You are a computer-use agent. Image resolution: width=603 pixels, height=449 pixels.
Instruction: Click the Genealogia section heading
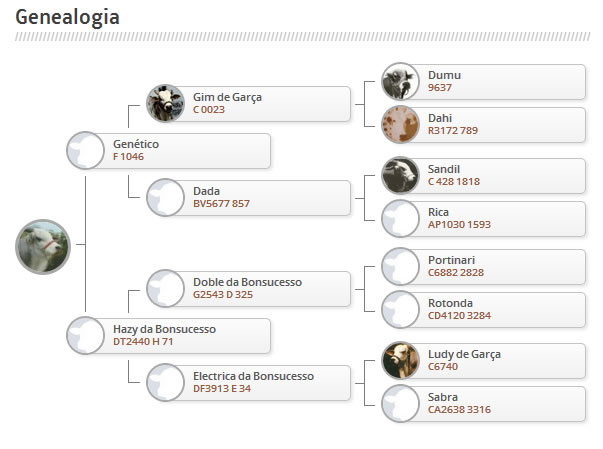click(x=68, y=17)
